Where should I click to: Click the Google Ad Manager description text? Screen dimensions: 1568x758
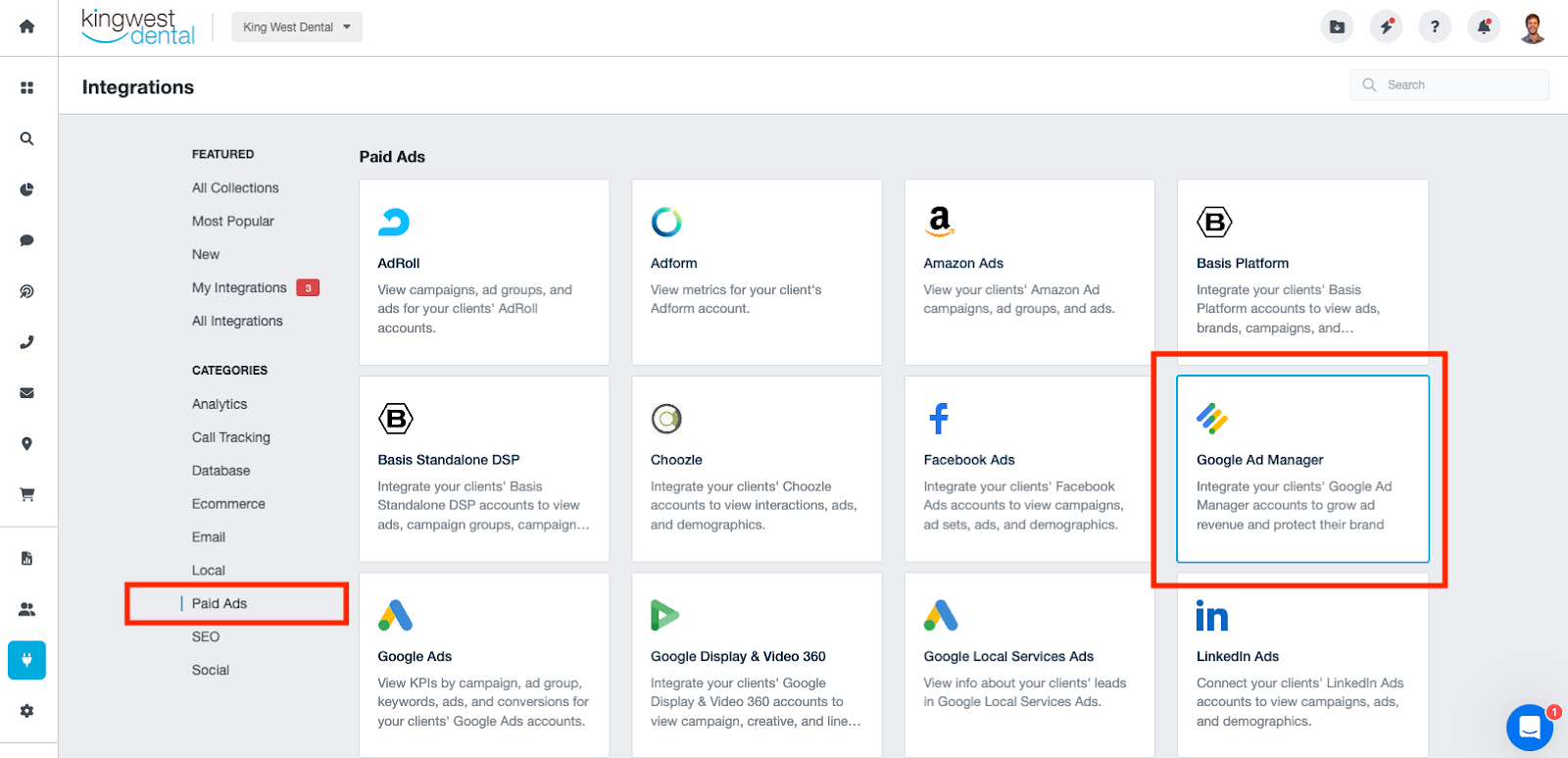click(1294, 506)
